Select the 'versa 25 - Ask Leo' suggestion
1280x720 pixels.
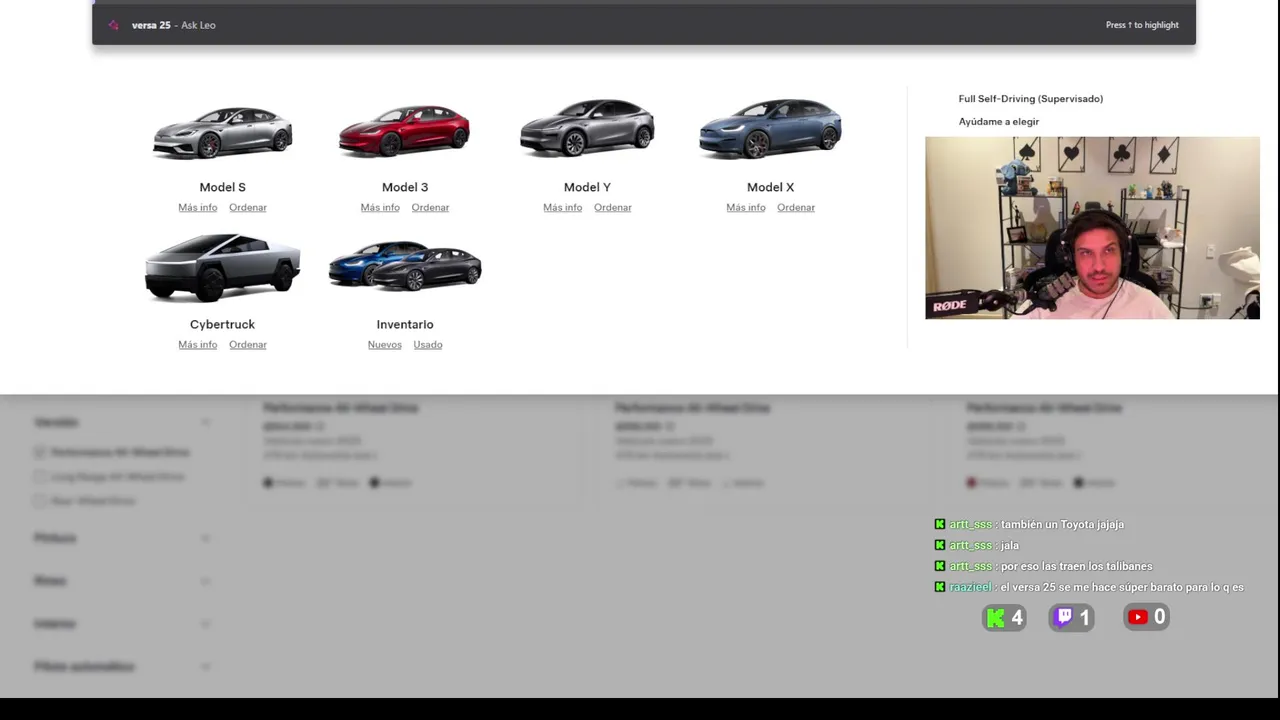tap(644, 25)
